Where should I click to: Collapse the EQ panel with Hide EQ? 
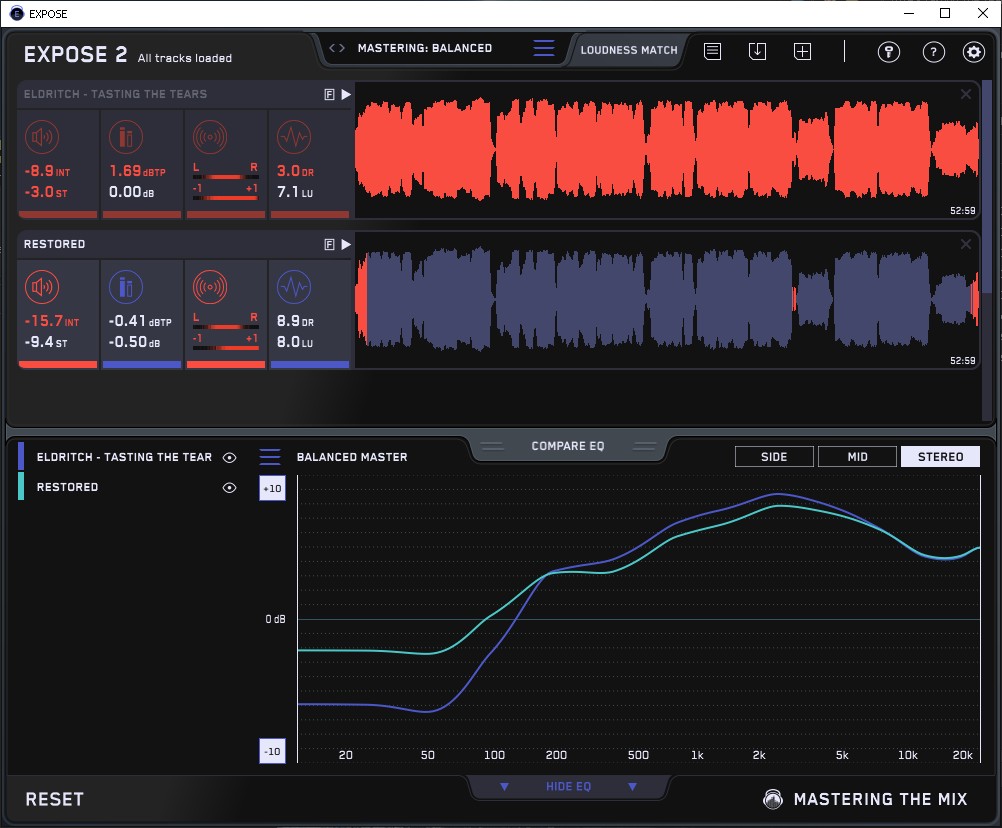click(568, 787)
